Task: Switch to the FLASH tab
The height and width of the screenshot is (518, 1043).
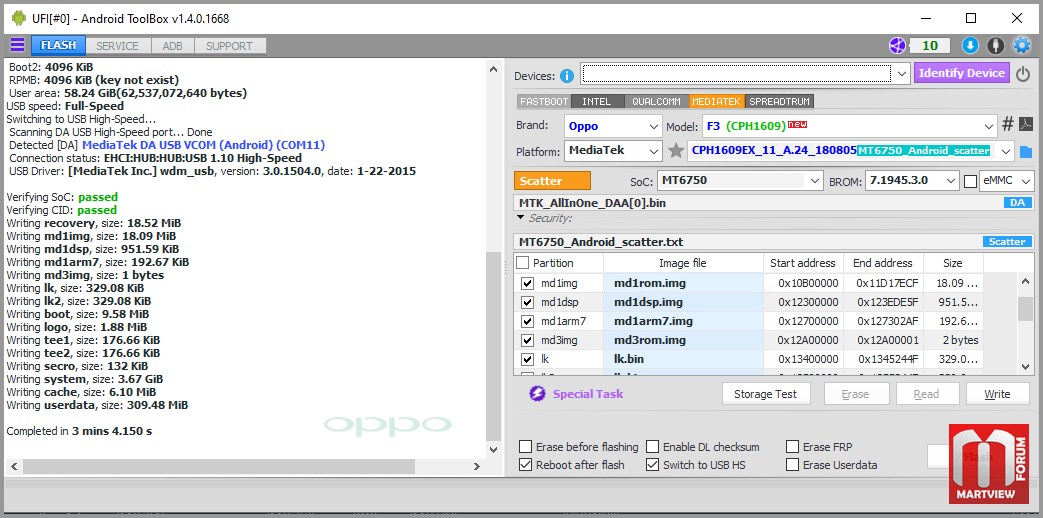Action: pos(59,45)
